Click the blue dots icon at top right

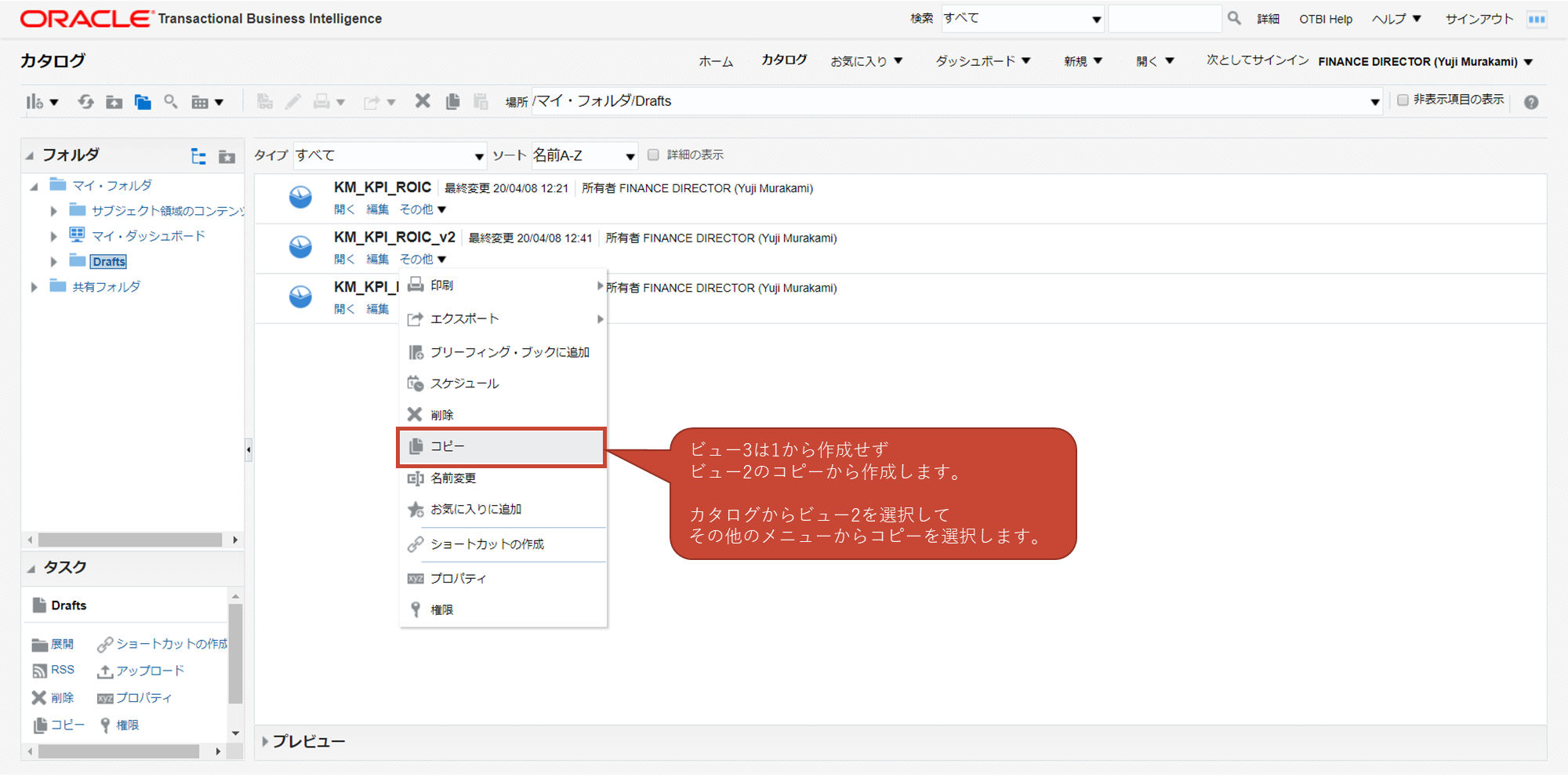1537,19
